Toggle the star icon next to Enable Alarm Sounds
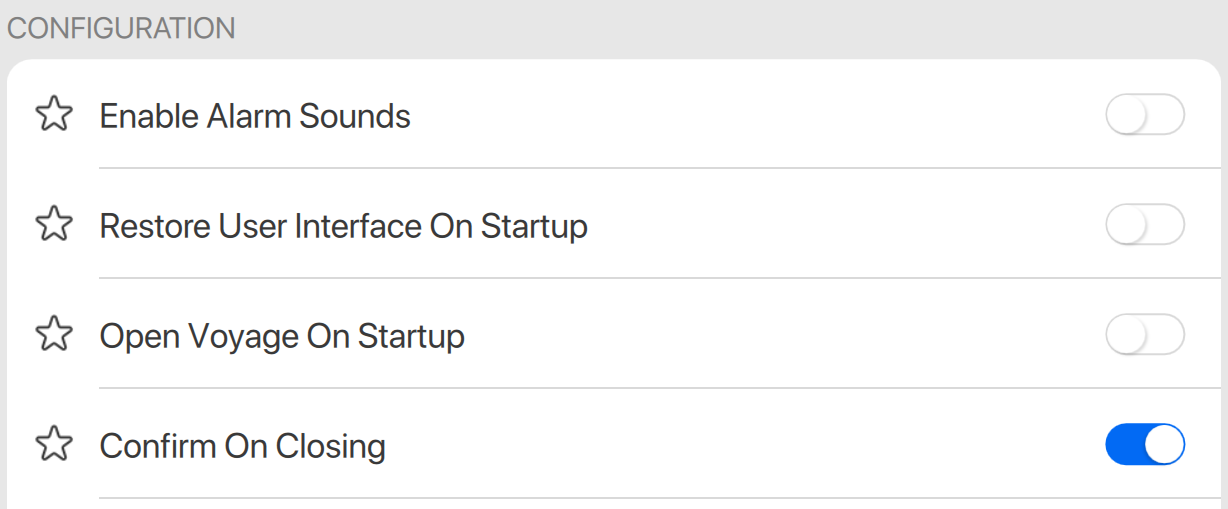Screen dimensions: 1228x509 [54, 115]
